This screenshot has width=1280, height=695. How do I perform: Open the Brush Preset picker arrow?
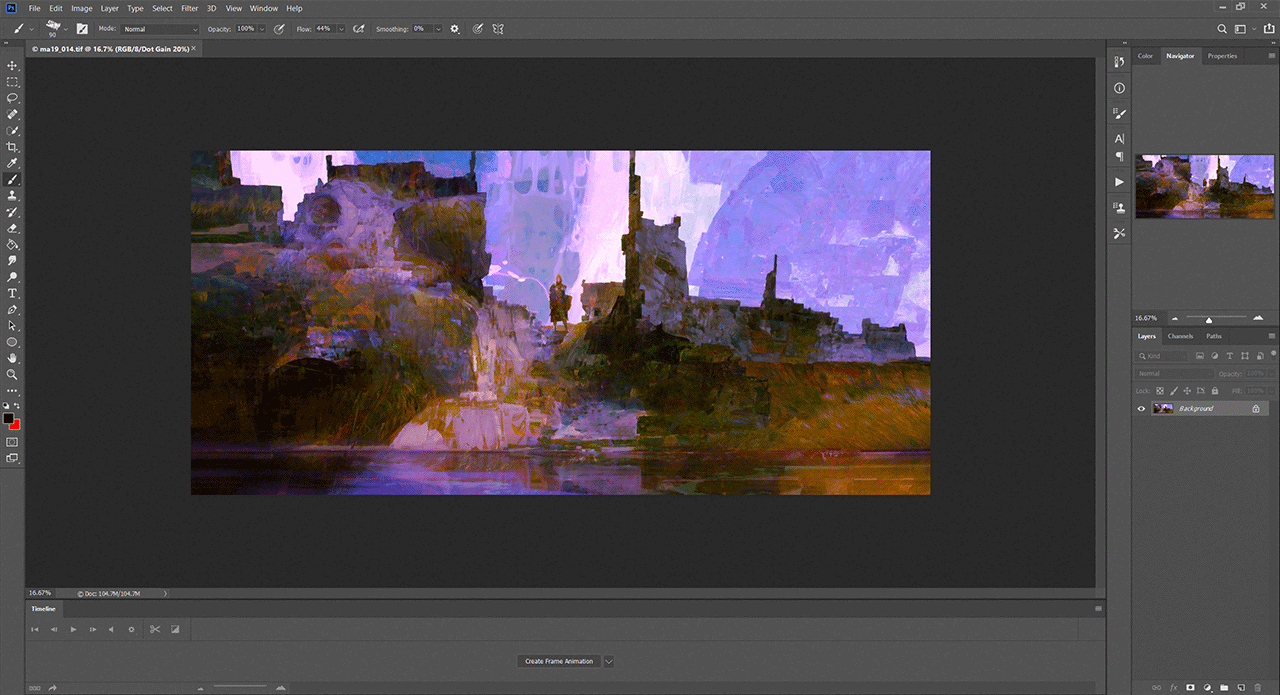pyautogui.click(x=66, y=29)
